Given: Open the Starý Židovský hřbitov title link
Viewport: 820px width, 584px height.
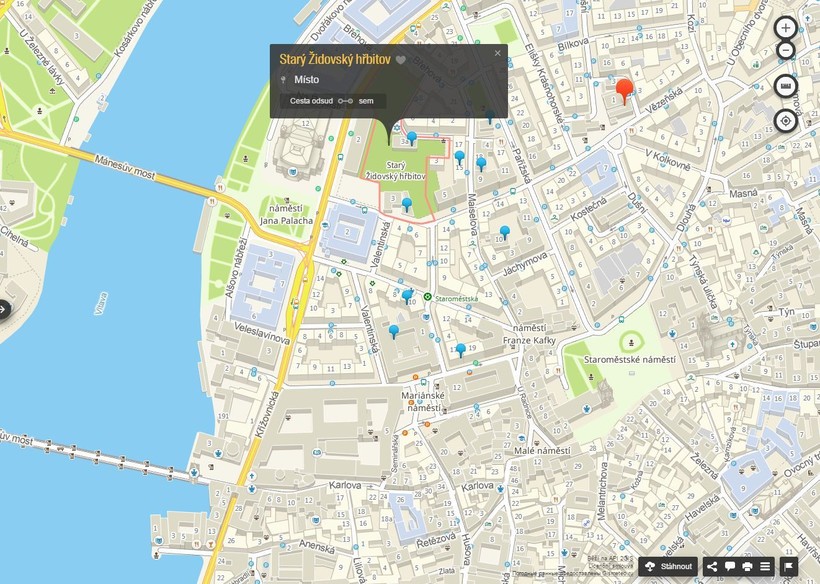Looking at the screenshot, I should pos(335,59).
